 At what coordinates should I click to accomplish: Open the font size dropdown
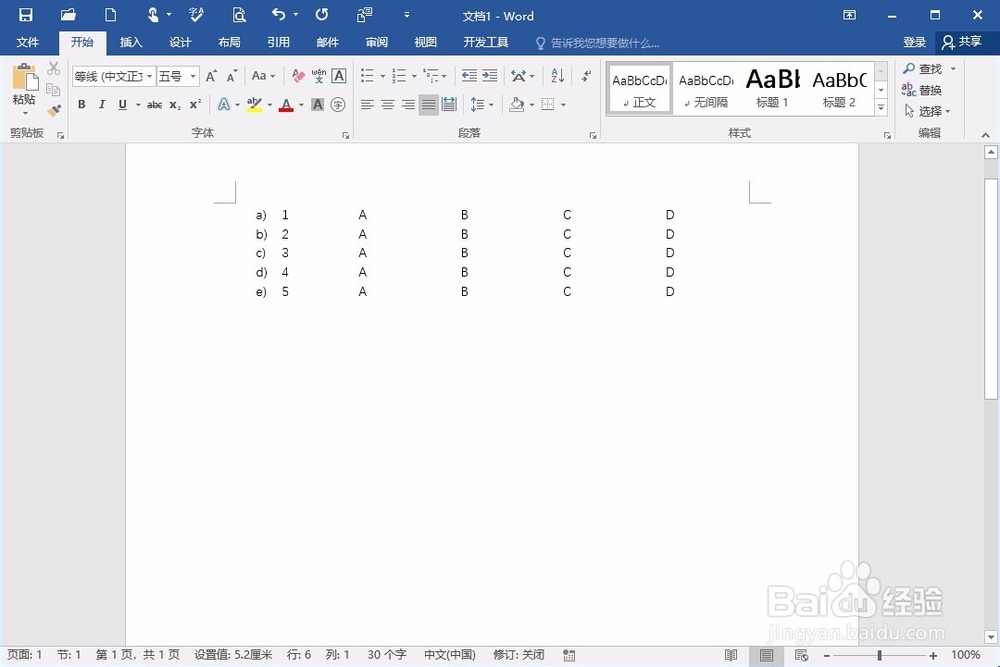[193, 77]
